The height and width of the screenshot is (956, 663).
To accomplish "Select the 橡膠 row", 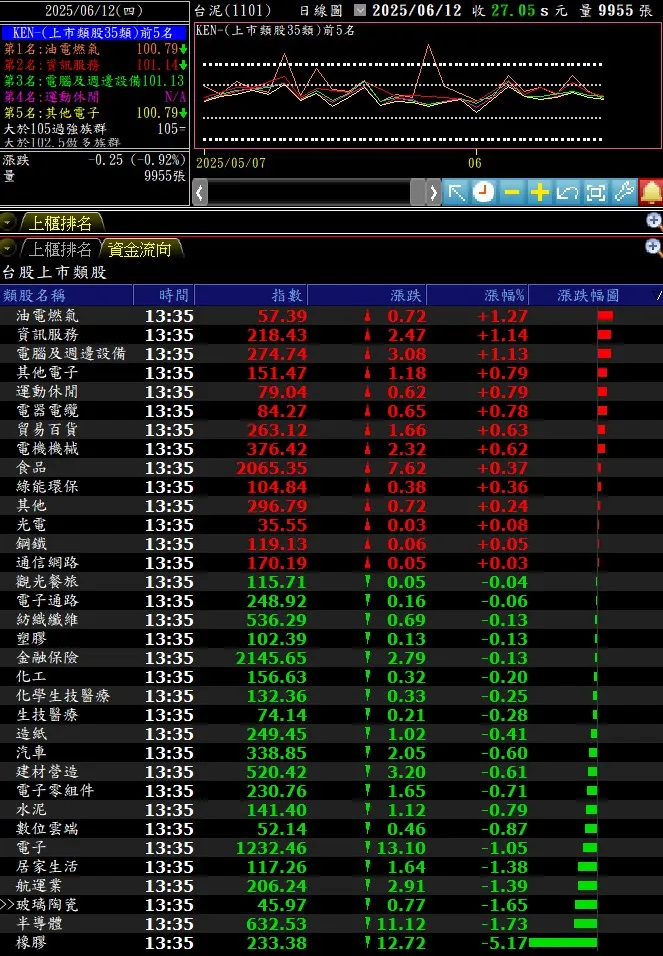I will tap(331, 943).
